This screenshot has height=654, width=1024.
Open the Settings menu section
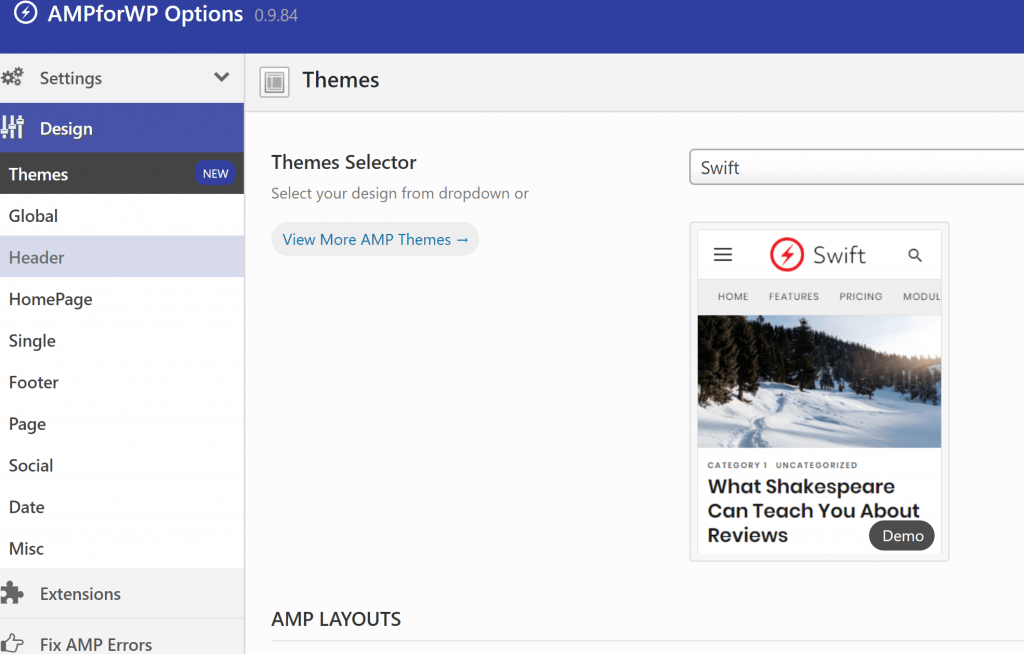point(122,78)
